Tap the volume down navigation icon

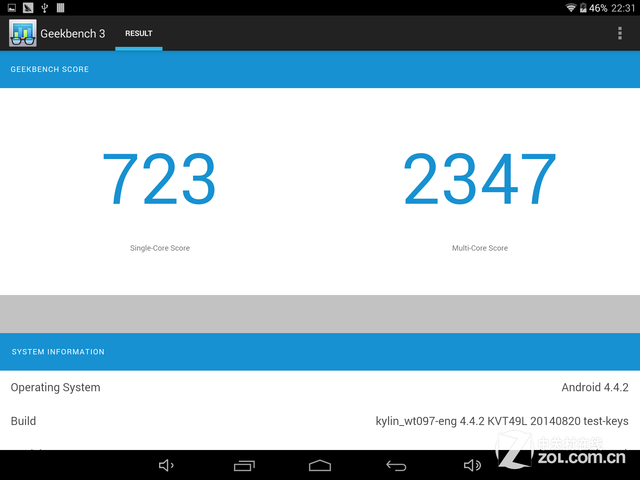[x=166, y=465]
